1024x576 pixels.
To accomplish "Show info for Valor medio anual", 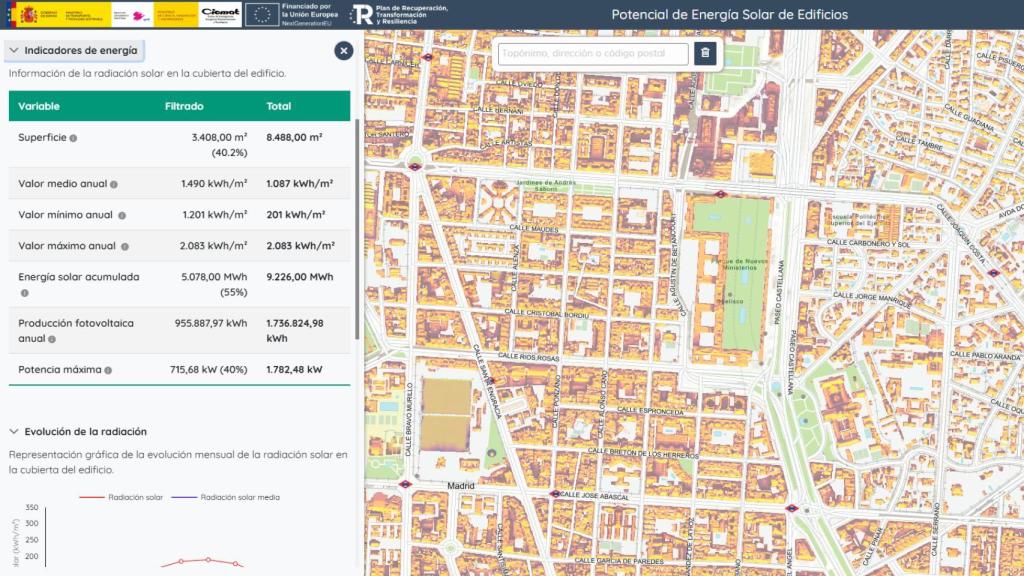I will click(114, 185).
